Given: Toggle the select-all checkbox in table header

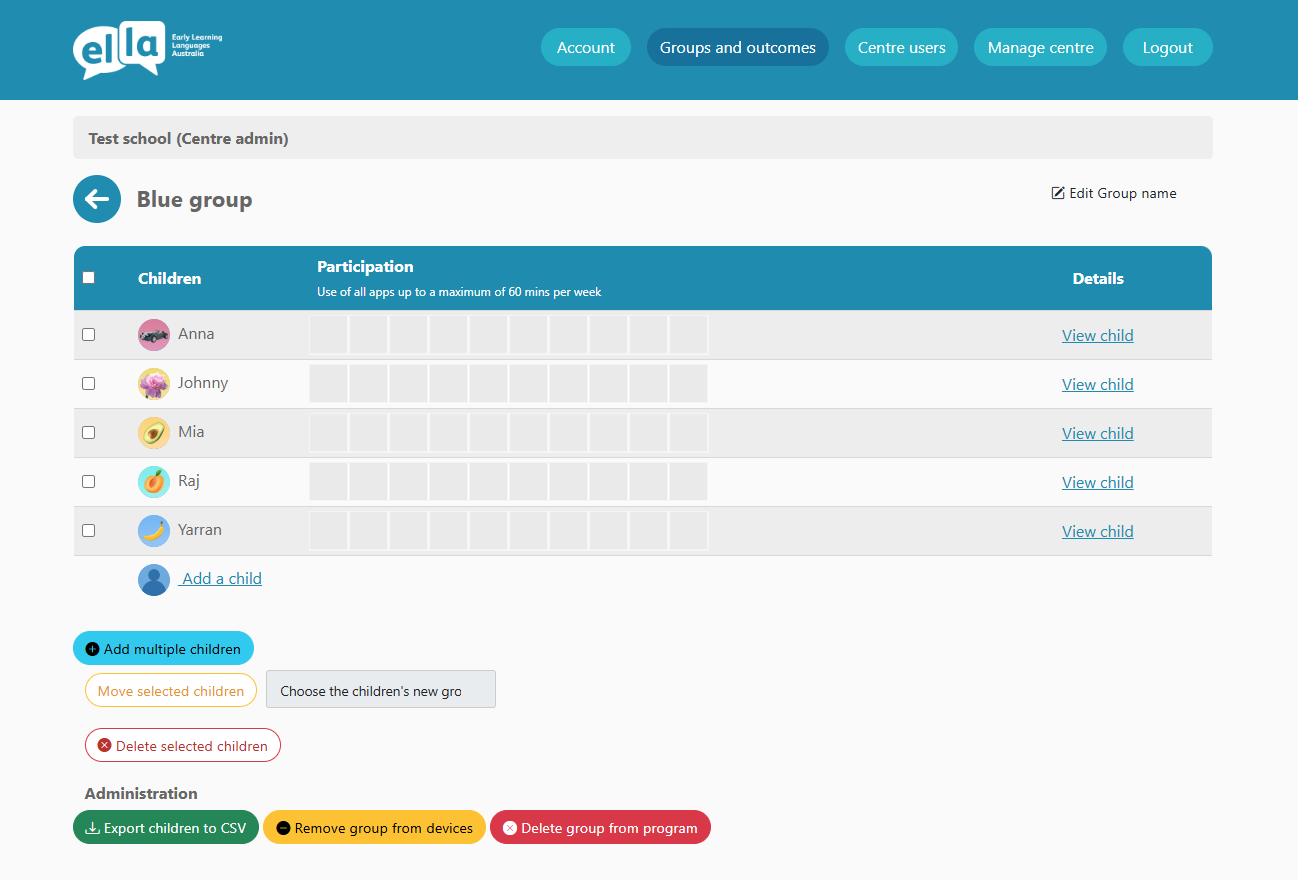Looking at the screenshot, I should pos(88,278).
